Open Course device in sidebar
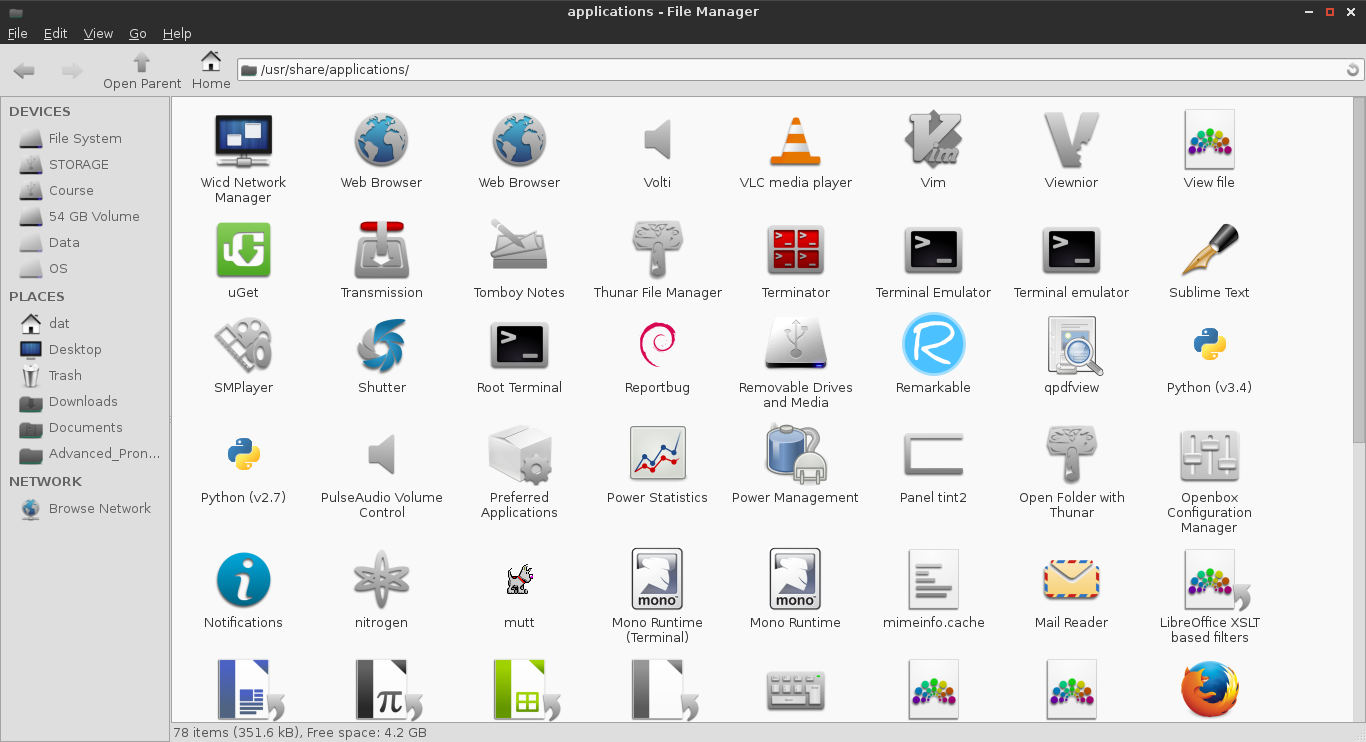The image size is (1366, 742). tap(85, 190)
